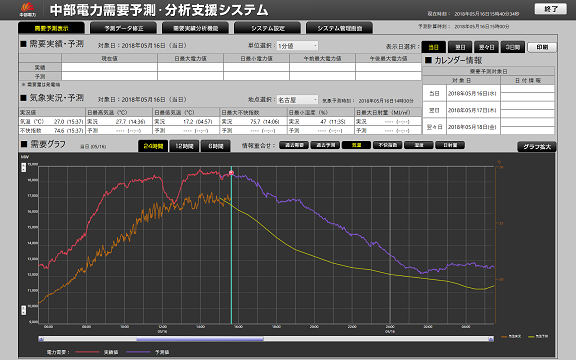The image size is (576, 360).
Task: Select 翌々日 in display day selection
Action: (486, 47)
